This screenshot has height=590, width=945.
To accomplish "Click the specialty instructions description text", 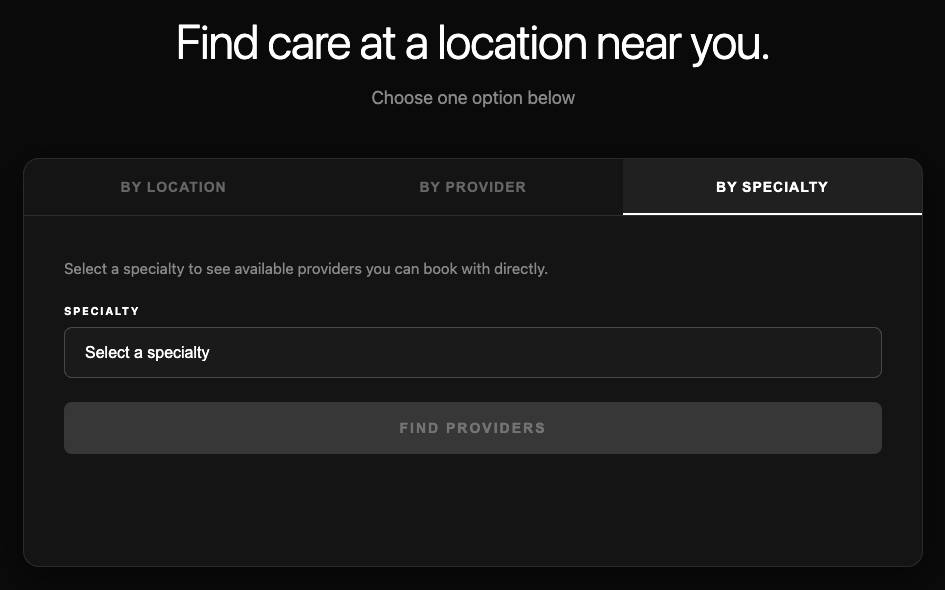I will click(x=305, y=269).
